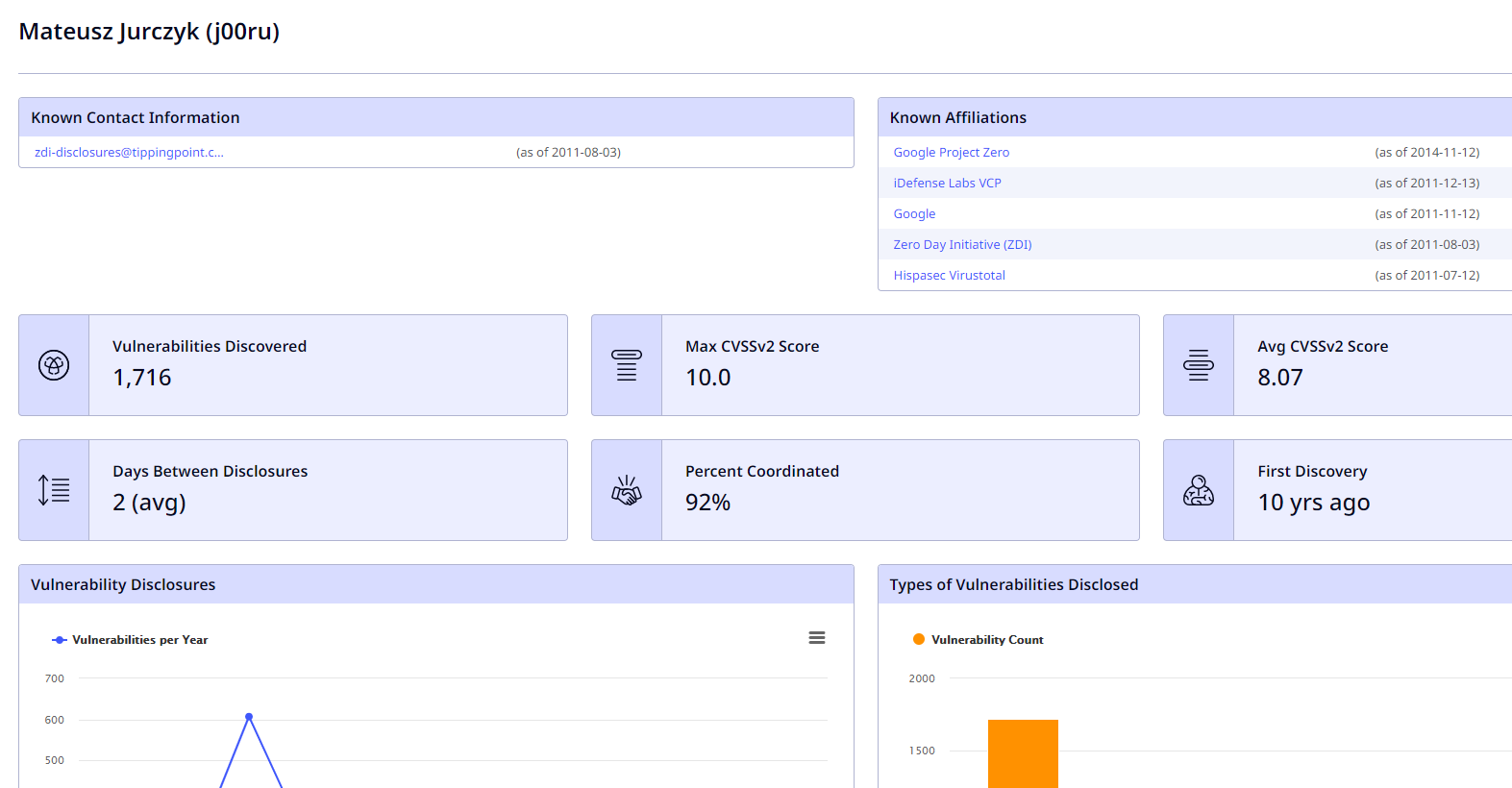This screenshot has height=788, width=1512.
Task: Follow the iDefense Labs VCP link
Action: [x=947, y=184]
